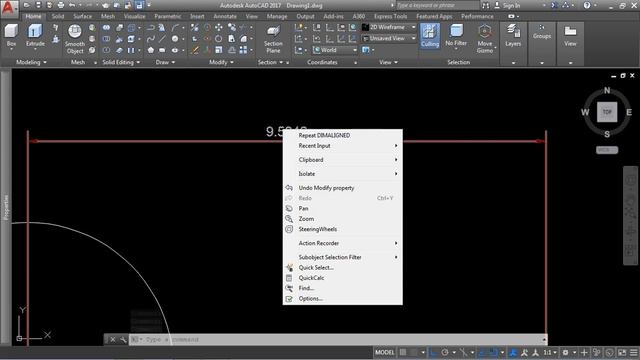Open workspace switching gear icon
640x360 pixels.
566,352
